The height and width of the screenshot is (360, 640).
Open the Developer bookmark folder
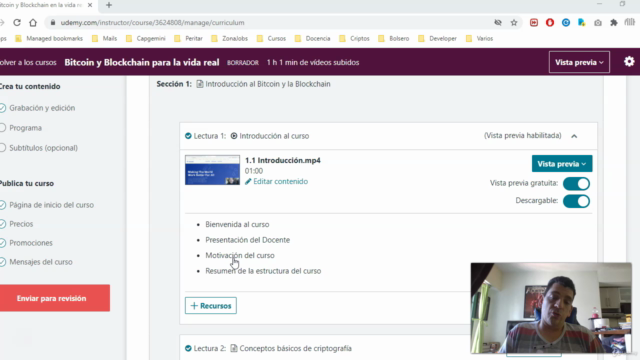438,38
